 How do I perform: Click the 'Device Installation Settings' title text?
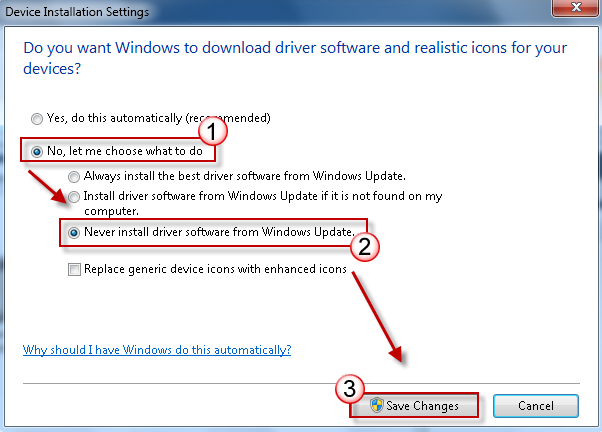77,12
